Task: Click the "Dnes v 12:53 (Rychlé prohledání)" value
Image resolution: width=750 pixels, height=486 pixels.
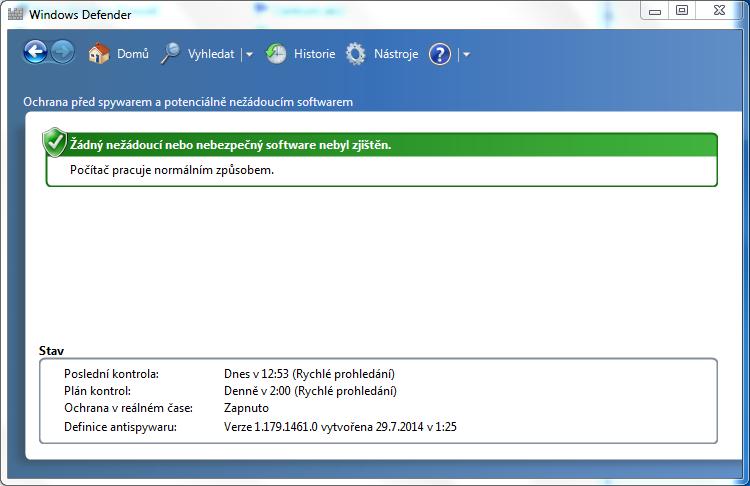Action: [309, 374]
